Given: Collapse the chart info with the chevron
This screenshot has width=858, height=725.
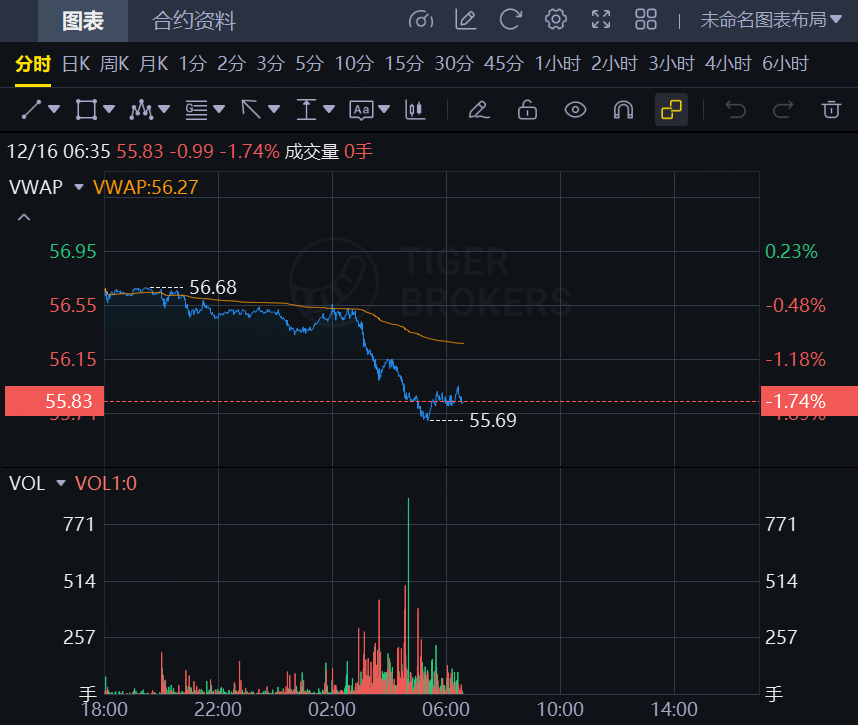Looking at the screenshot, I should click(x=23, y=216).
